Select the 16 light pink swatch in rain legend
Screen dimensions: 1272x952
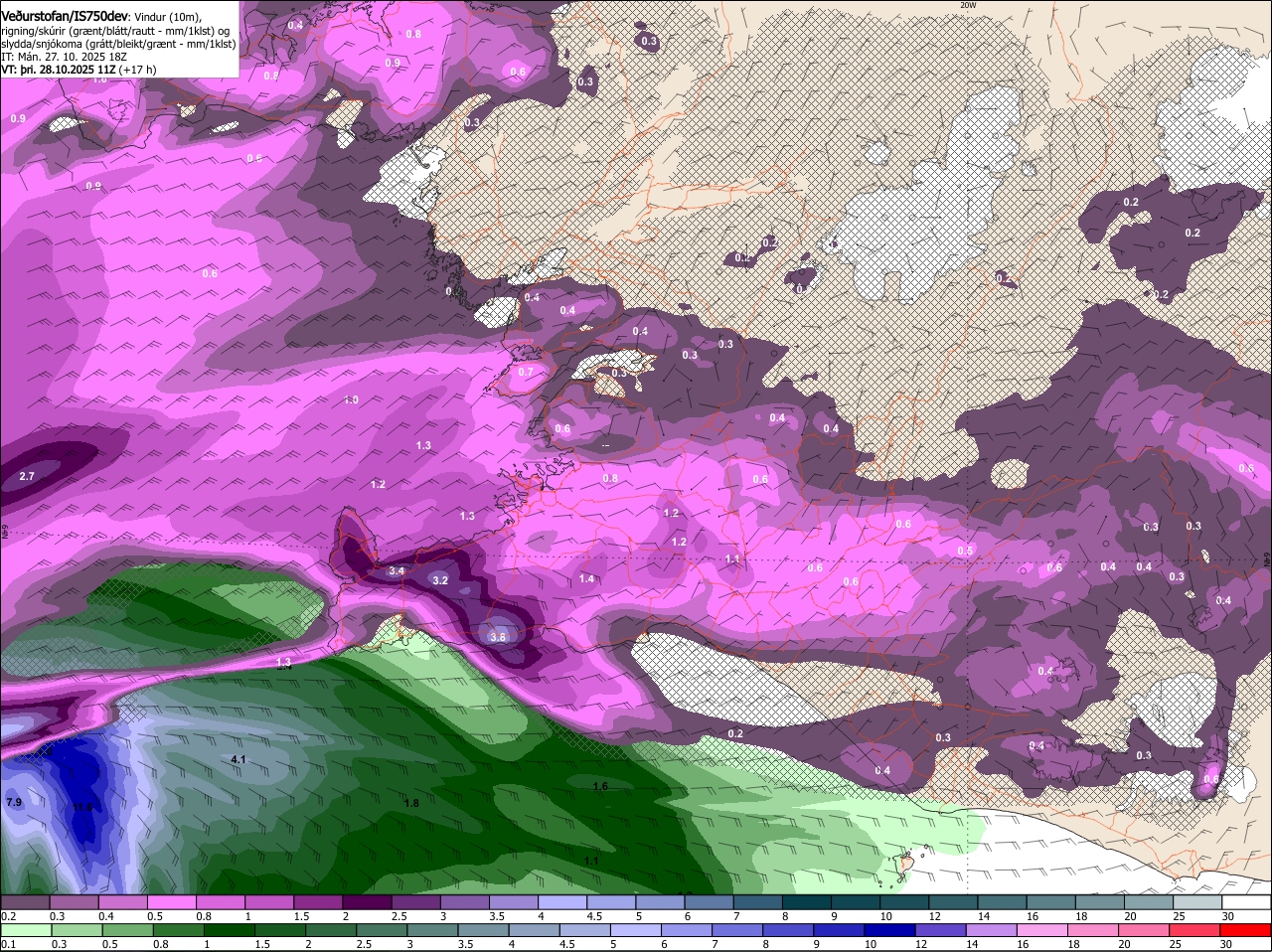click(x=1043, y=931)
